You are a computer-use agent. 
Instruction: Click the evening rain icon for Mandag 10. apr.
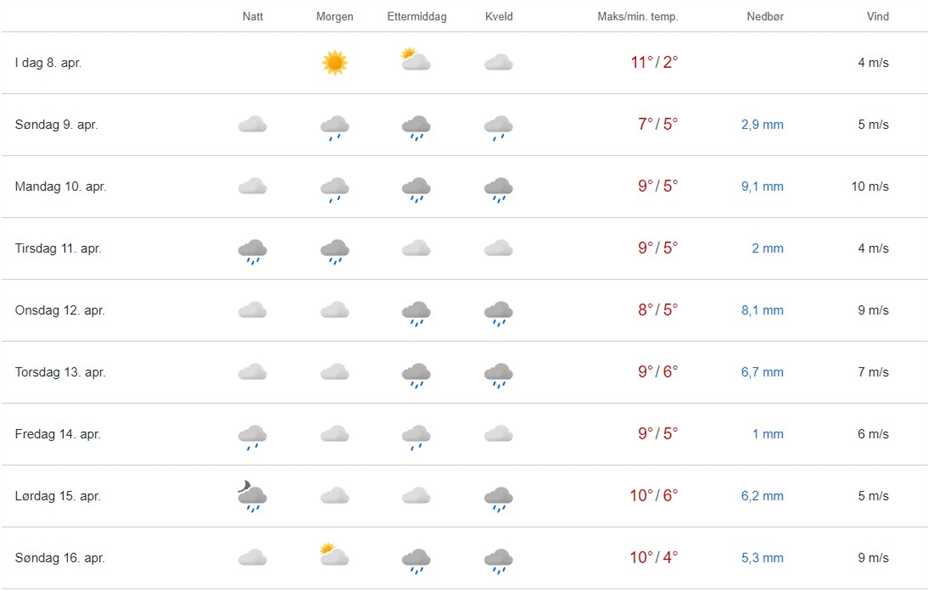[498, 188]
